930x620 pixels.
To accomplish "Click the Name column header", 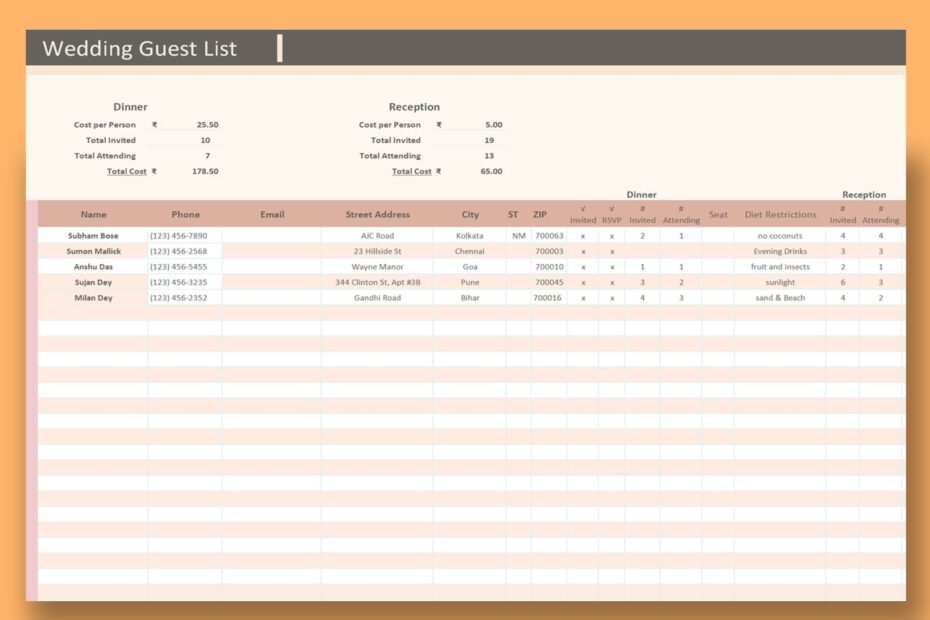I will [94, 214].
